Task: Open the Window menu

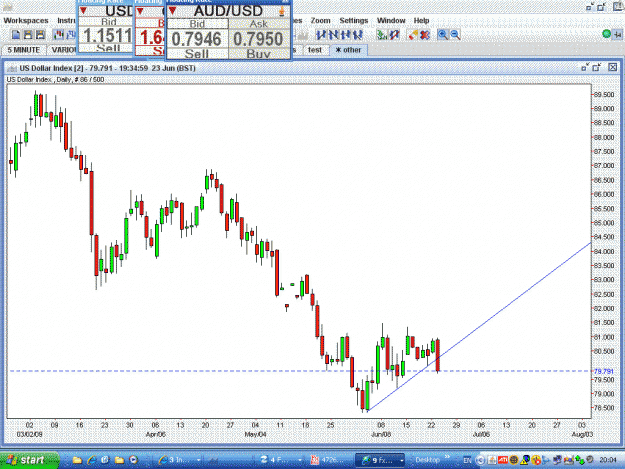Action: pyautogui.click(x=391, y=20)
